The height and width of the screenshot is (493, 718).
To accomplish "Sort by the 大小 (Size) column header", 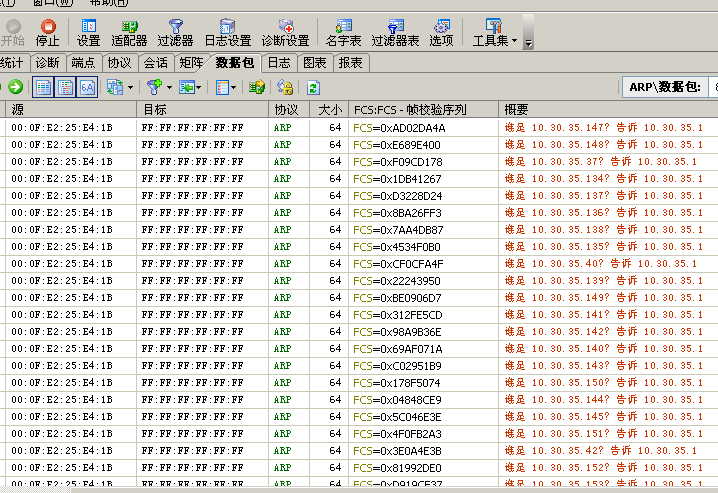I will pyautogui.click(x=329, y=109).
